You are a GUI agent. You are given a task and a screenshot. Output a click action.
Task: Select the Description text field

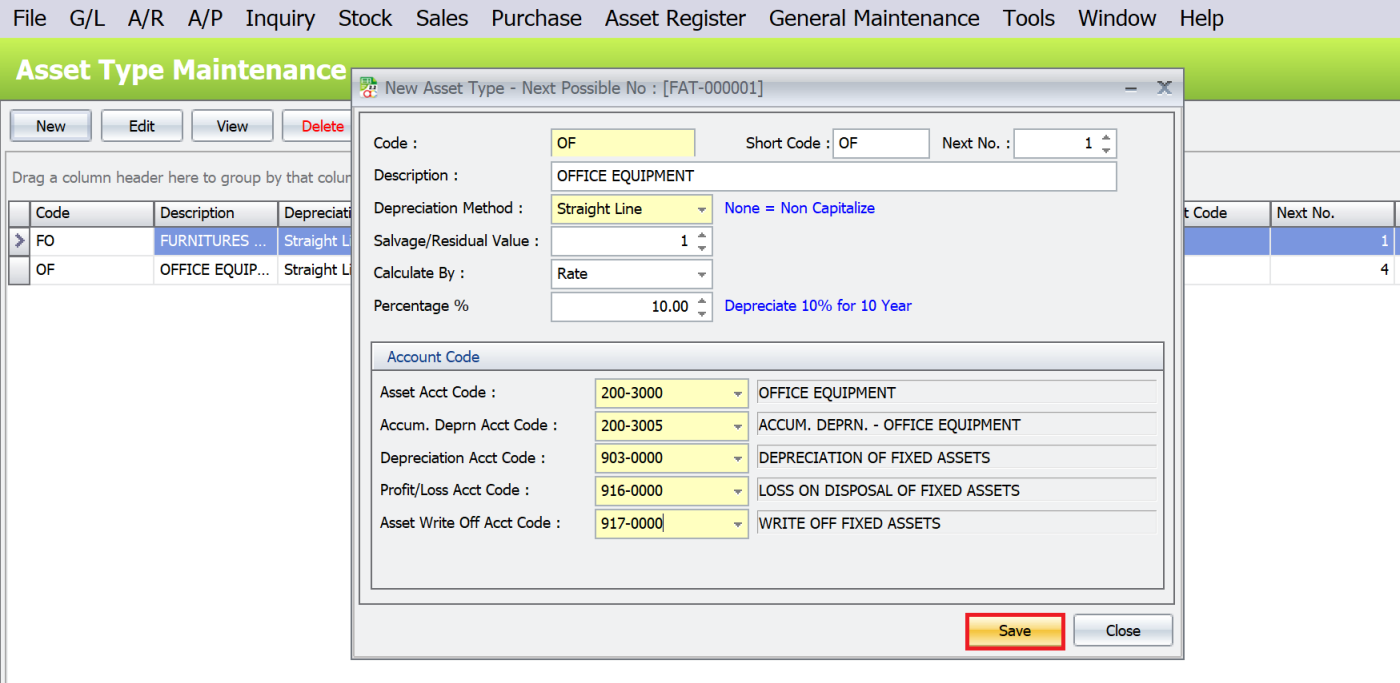pyautogui.click(x=833, y=176)
